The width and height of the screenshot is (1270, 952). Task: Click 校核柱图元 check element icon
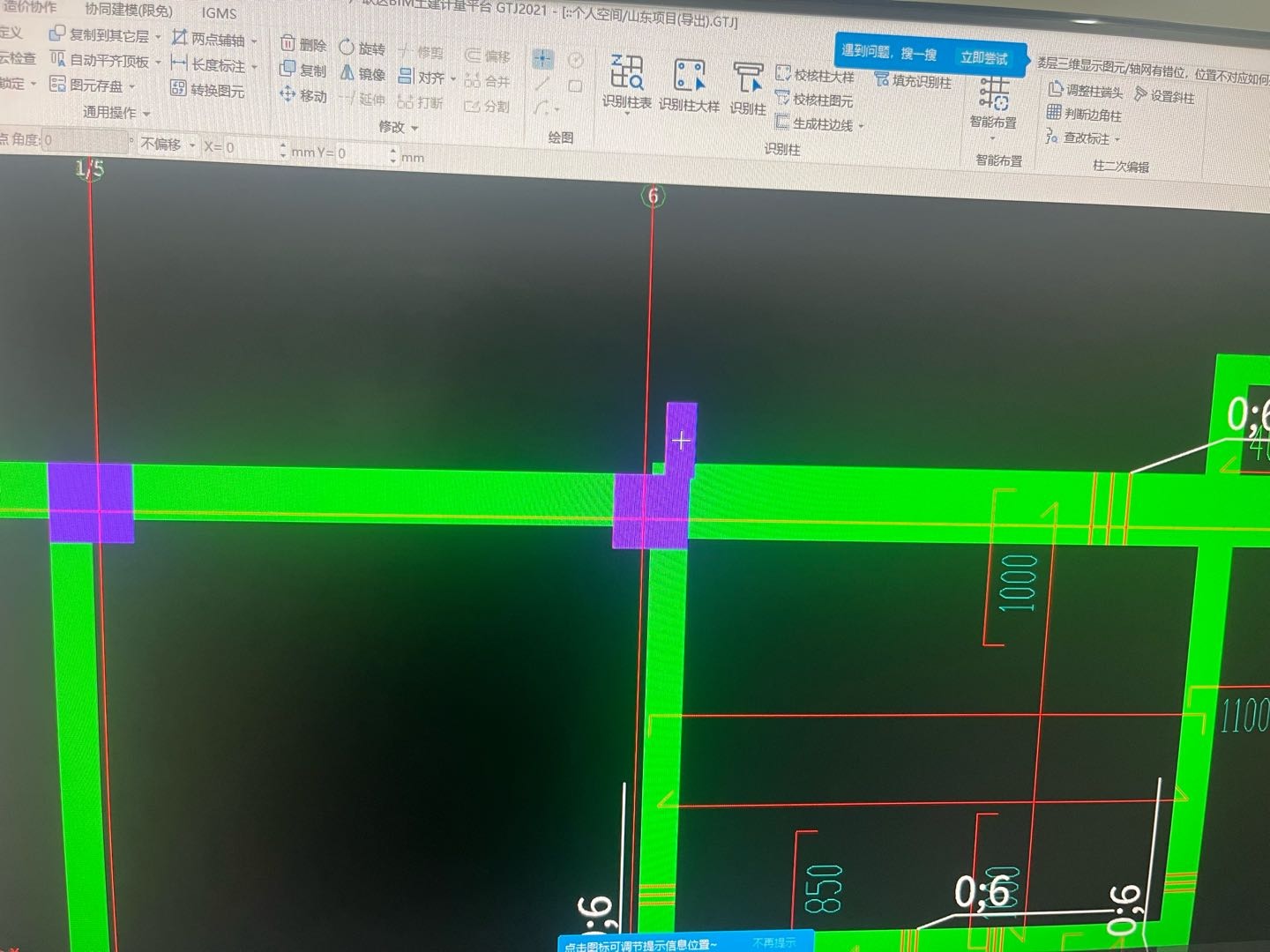pos(782,98)
